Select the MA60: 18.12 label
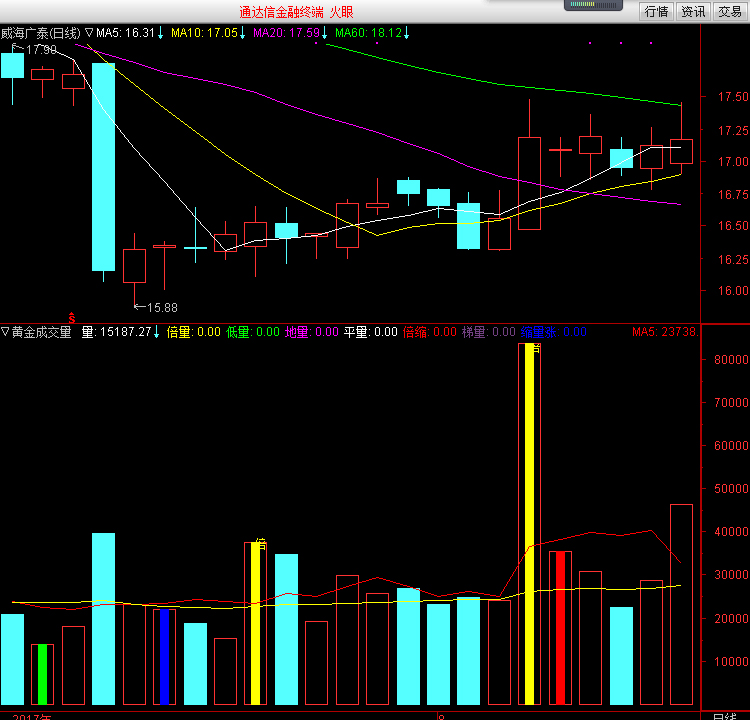This screenshot has height=720, width=750. pos(368,33)
